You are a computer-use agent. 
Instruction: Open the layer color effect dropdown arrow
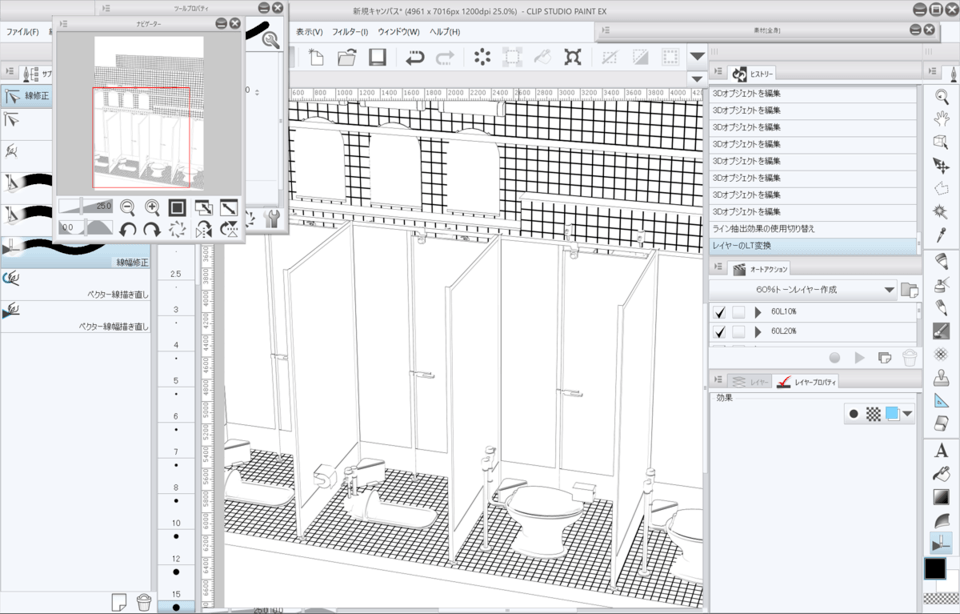(x=908, y=413)
